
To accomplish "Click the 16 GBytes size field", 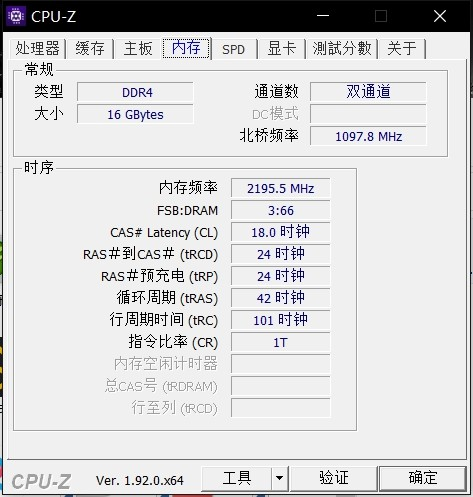I will 135,114.
